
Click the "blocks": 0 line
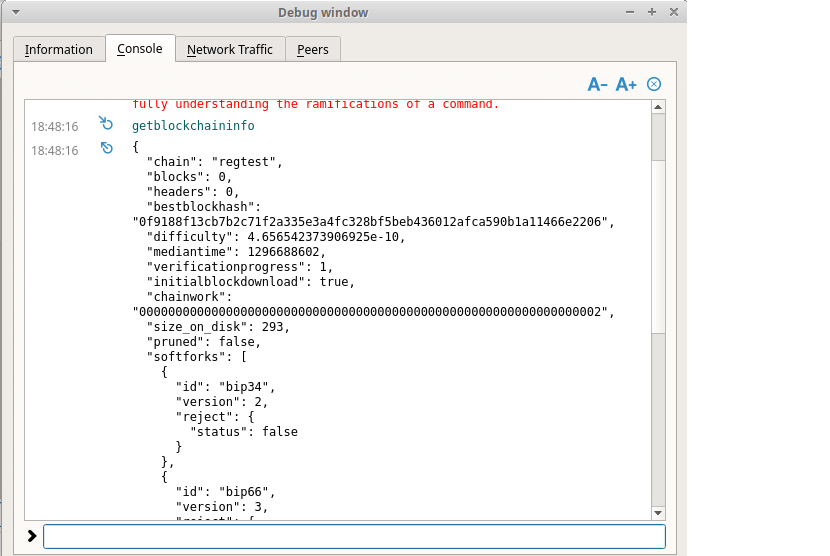190,176
